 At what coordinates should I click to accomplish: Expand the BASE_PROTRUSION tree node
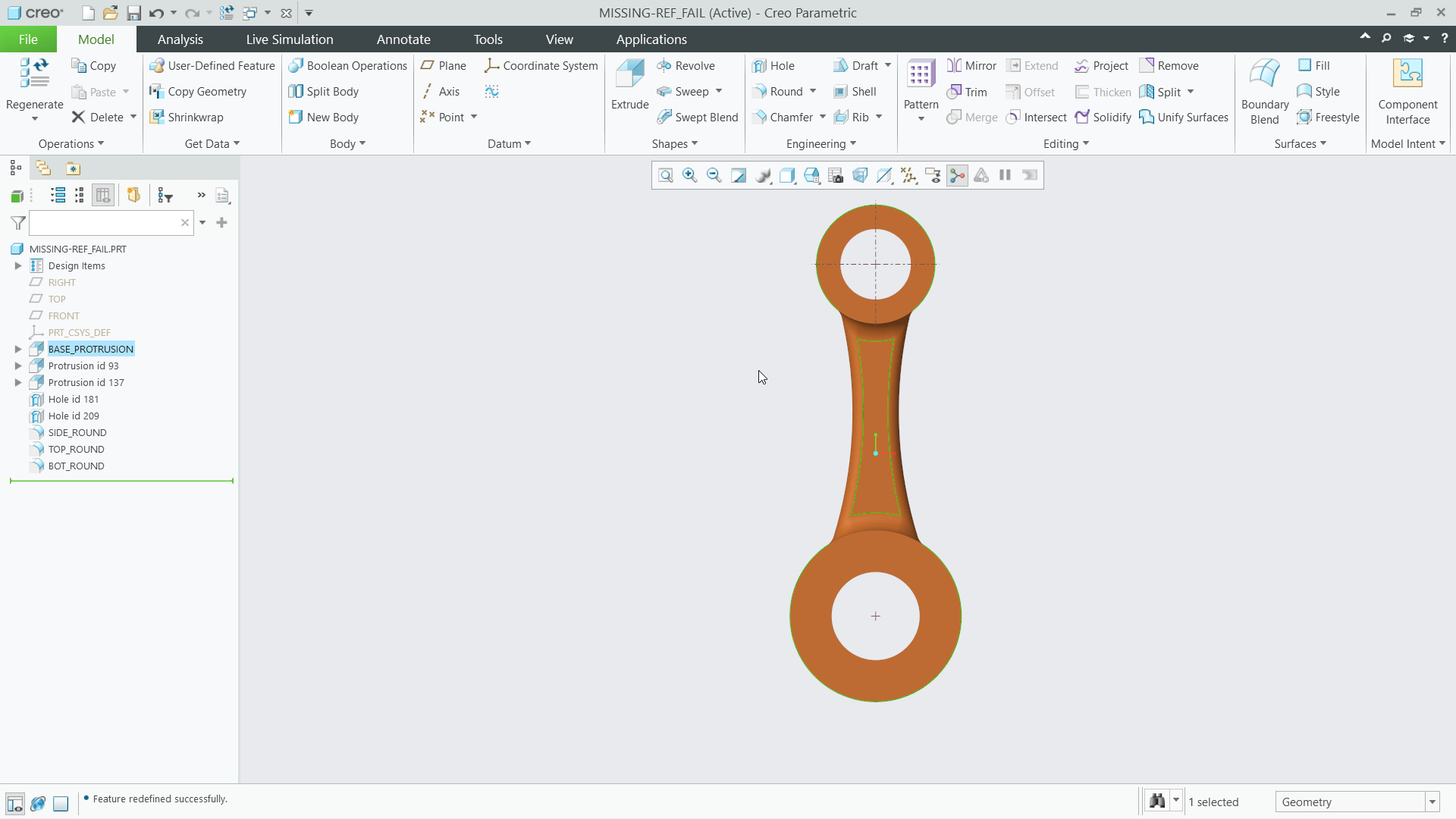point(18,349)
